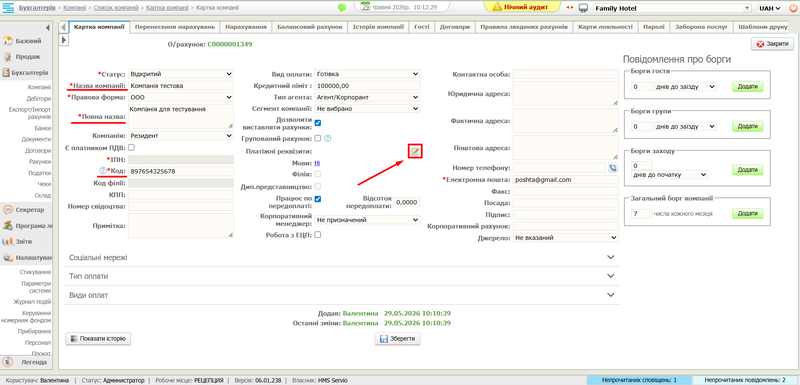Open the Карти лояльності tab
This screenshot has width=800, height=385.
(x=605, y=27)
